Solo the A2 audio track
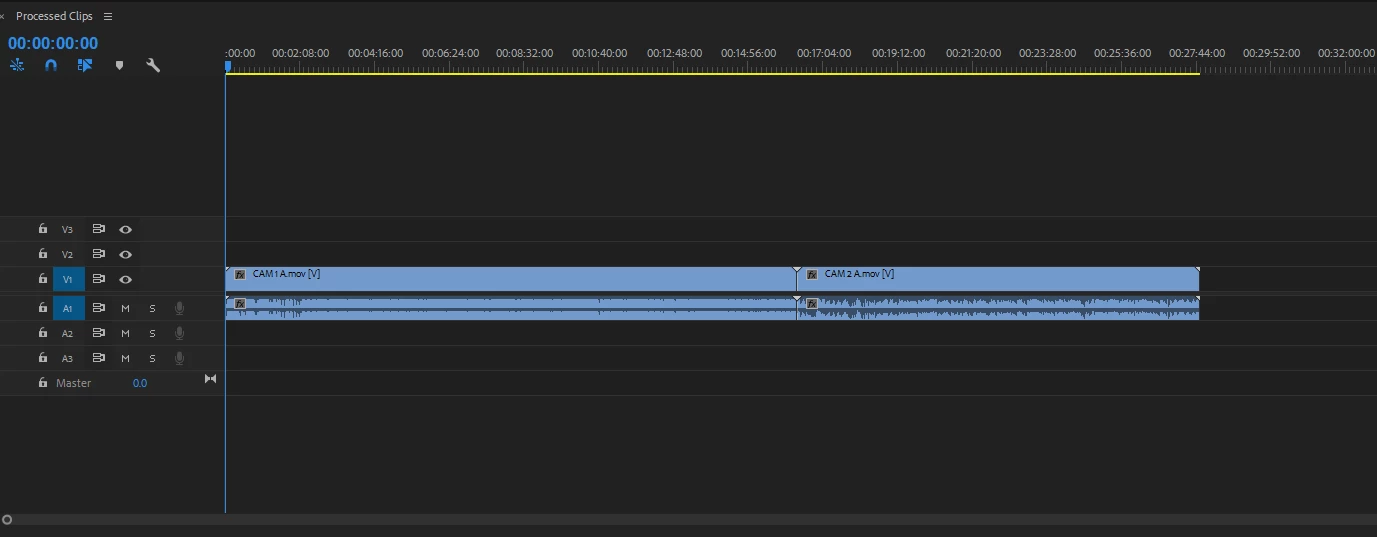Screen dimensions: 1377x537 [153, 333]
